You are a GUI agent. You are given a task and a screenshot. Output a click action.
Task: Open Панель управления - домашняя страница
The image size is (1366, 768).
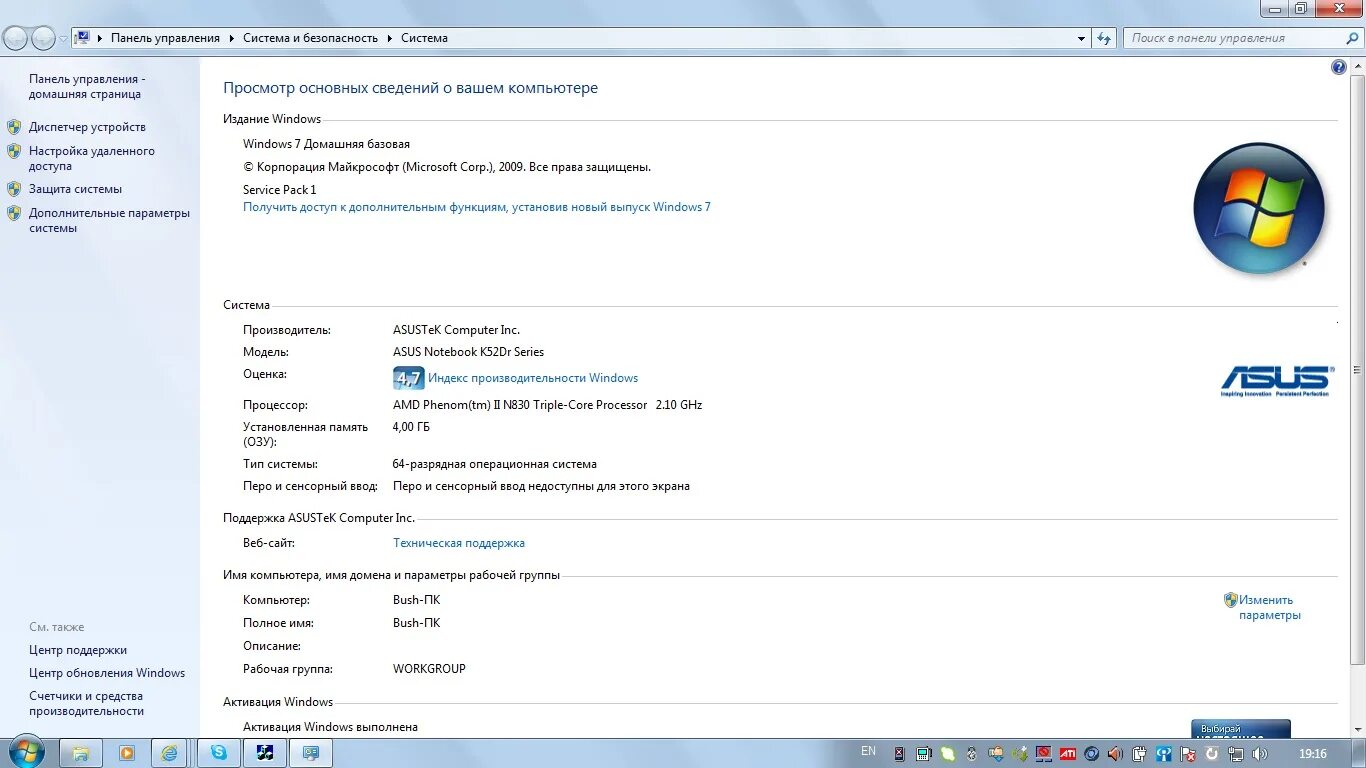(x=87, y=86)
